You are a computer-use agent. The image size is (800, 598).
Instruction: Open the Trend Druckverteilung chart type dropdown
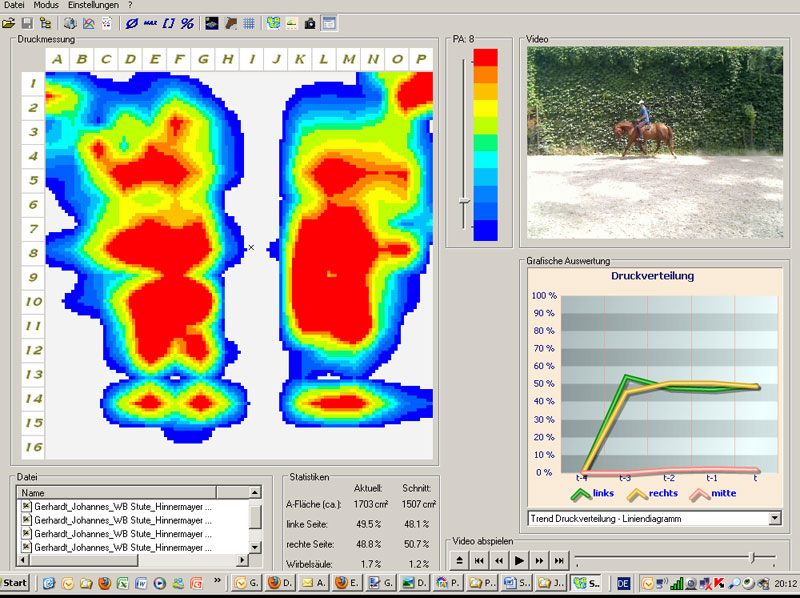click(774, 518)
